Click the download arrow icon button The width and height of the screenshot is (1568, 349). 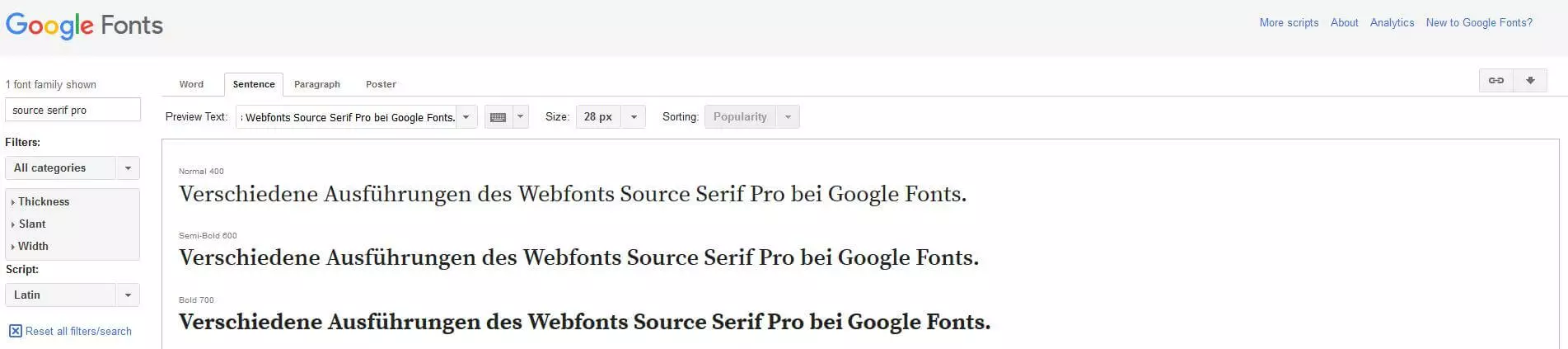tap(1530, 81)
